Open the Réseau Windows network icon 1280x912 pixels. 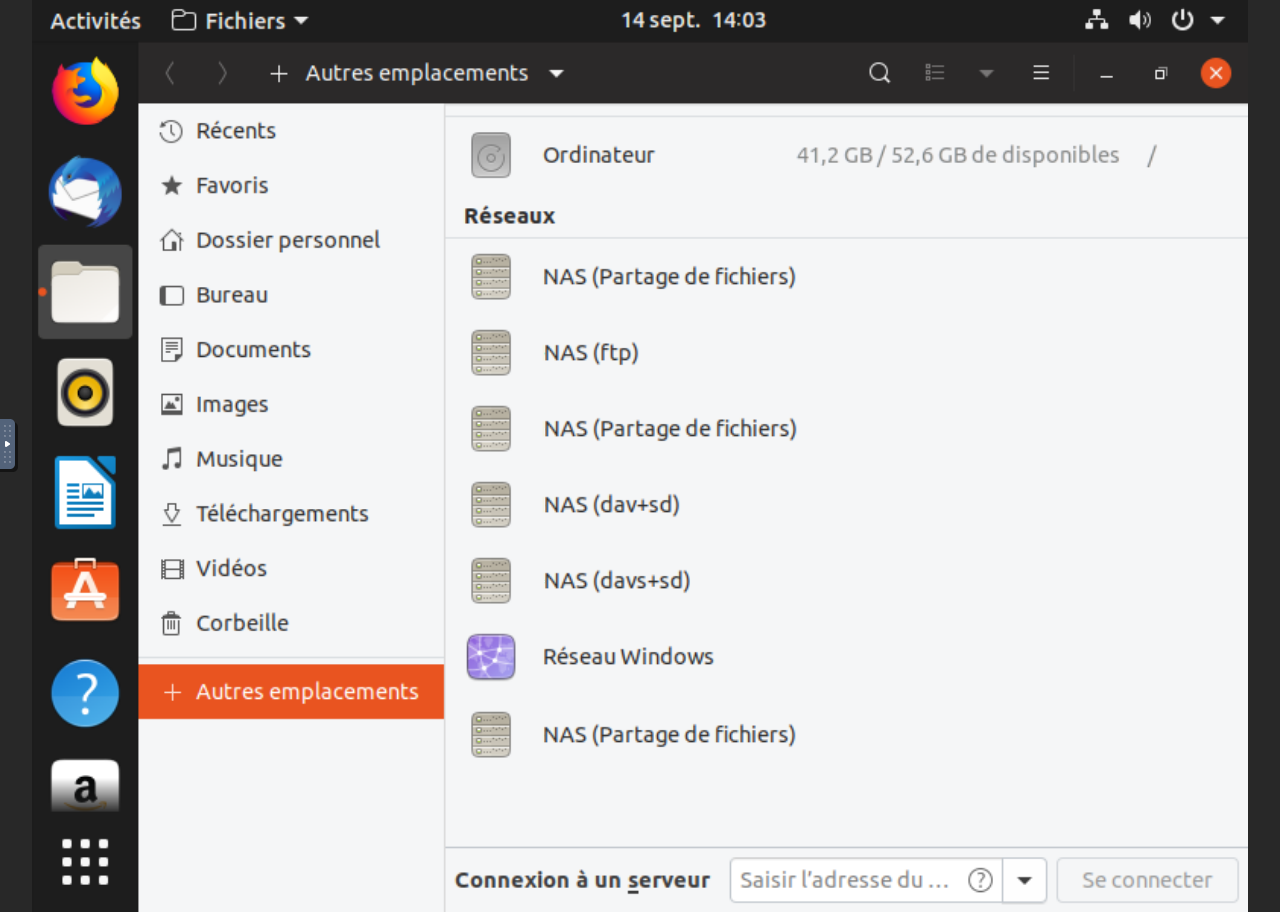coord(491,657)
